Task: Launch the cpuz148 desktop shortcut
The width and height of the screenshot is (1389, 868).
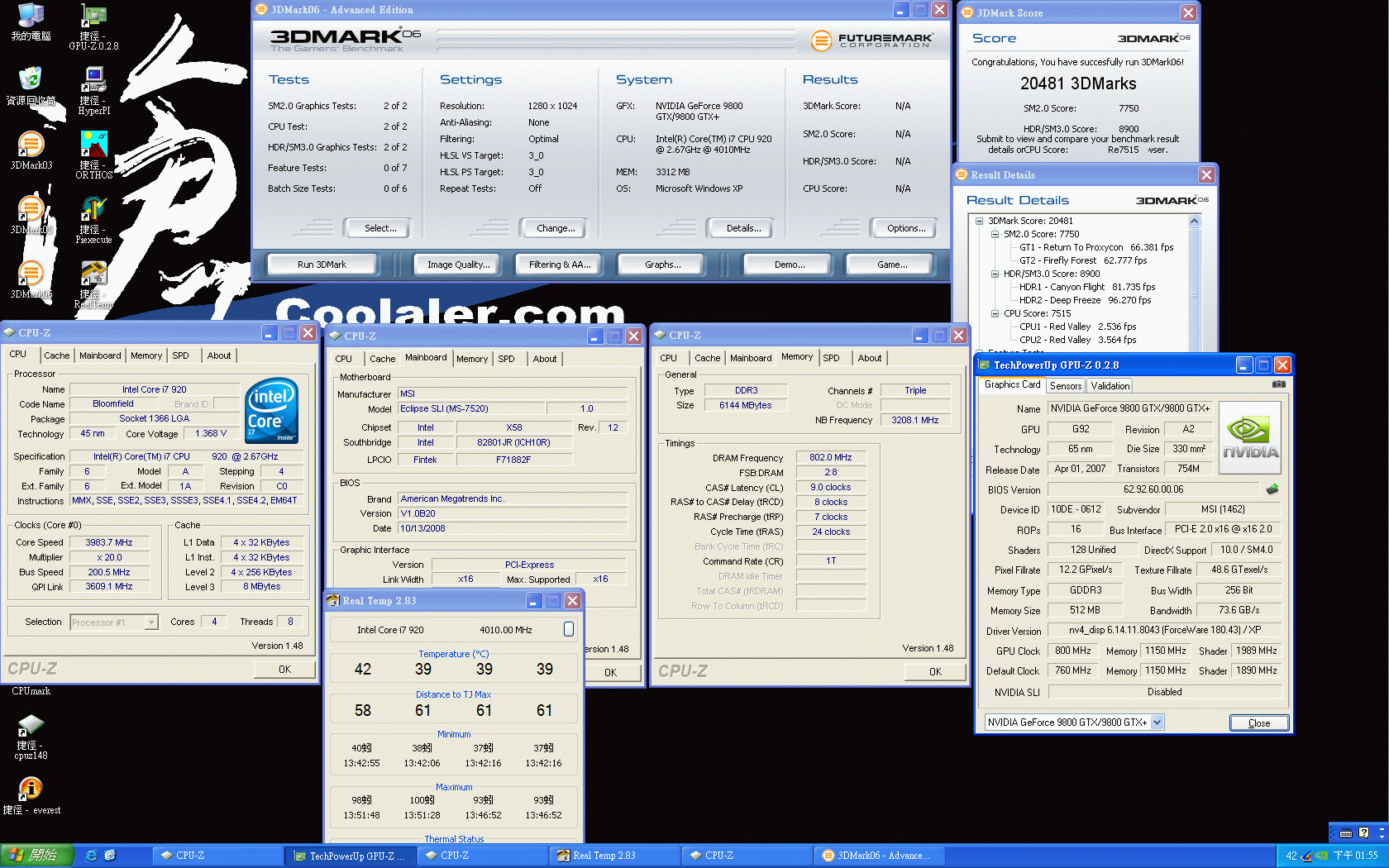Action: tap(31, 737)
